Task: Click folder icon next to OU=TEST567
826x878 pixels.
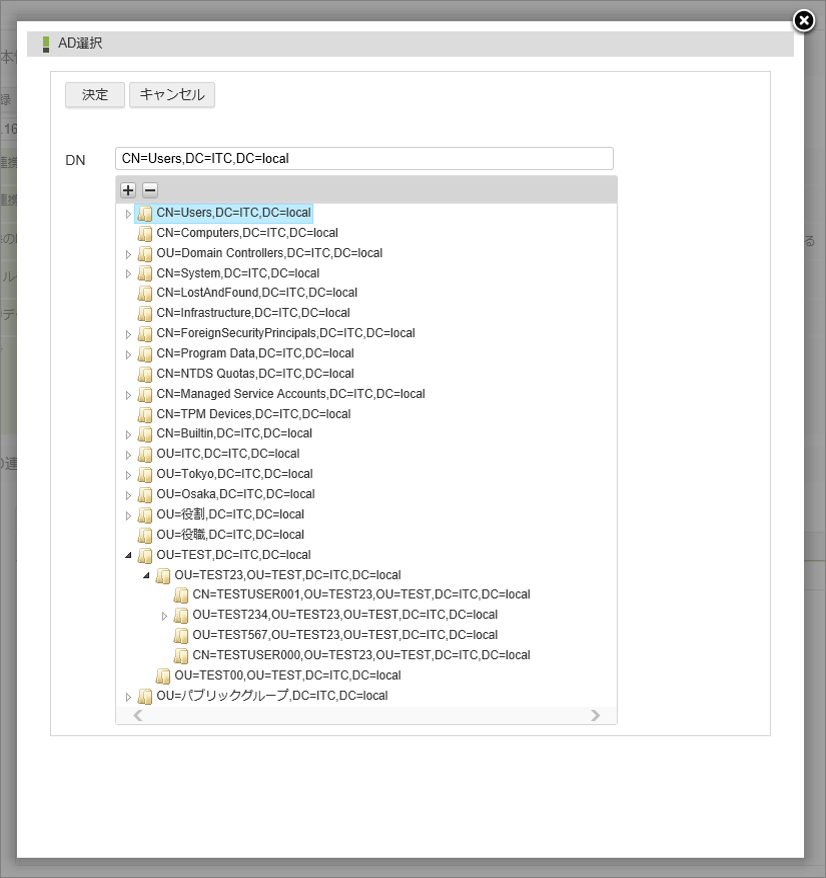Action: (x=181, y=635)
